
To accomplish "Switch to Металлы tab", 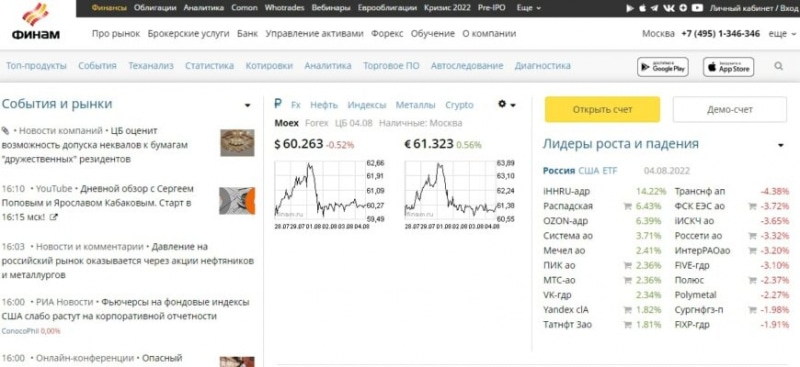I will tap(415, 105).
